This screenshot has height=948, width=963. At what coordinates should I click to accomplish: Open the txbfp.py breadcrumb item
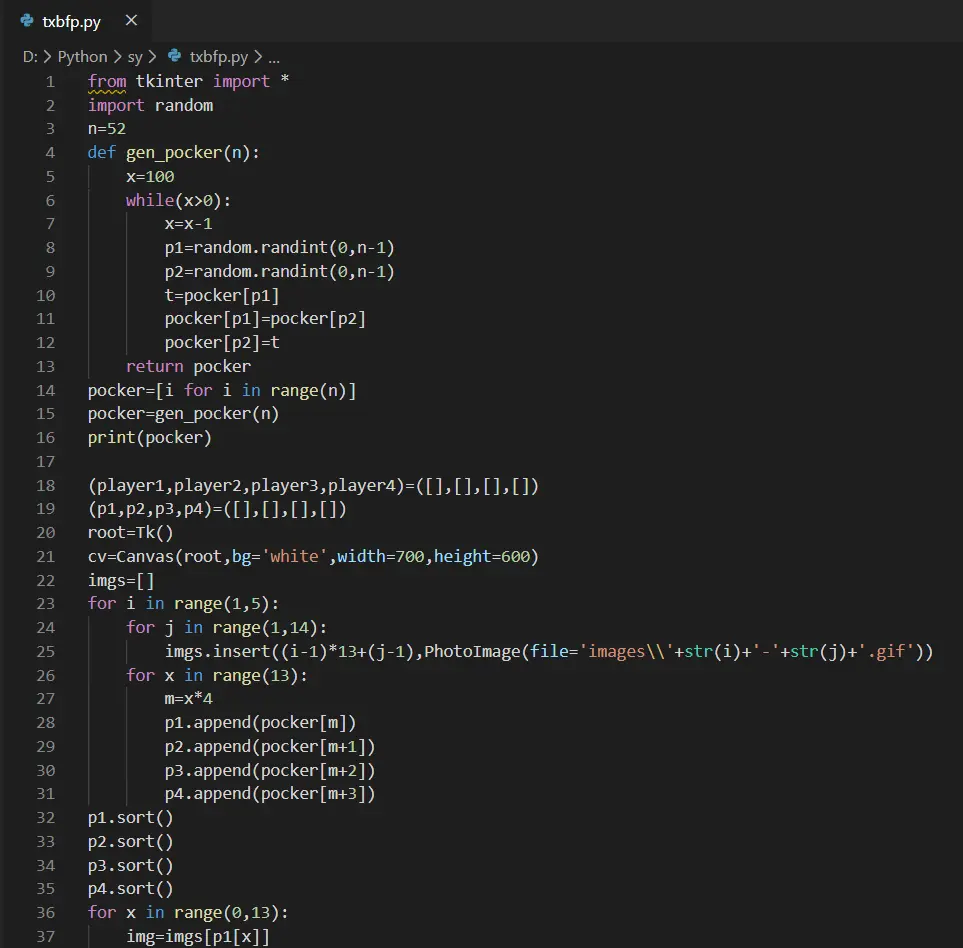(x=219, y=57)
